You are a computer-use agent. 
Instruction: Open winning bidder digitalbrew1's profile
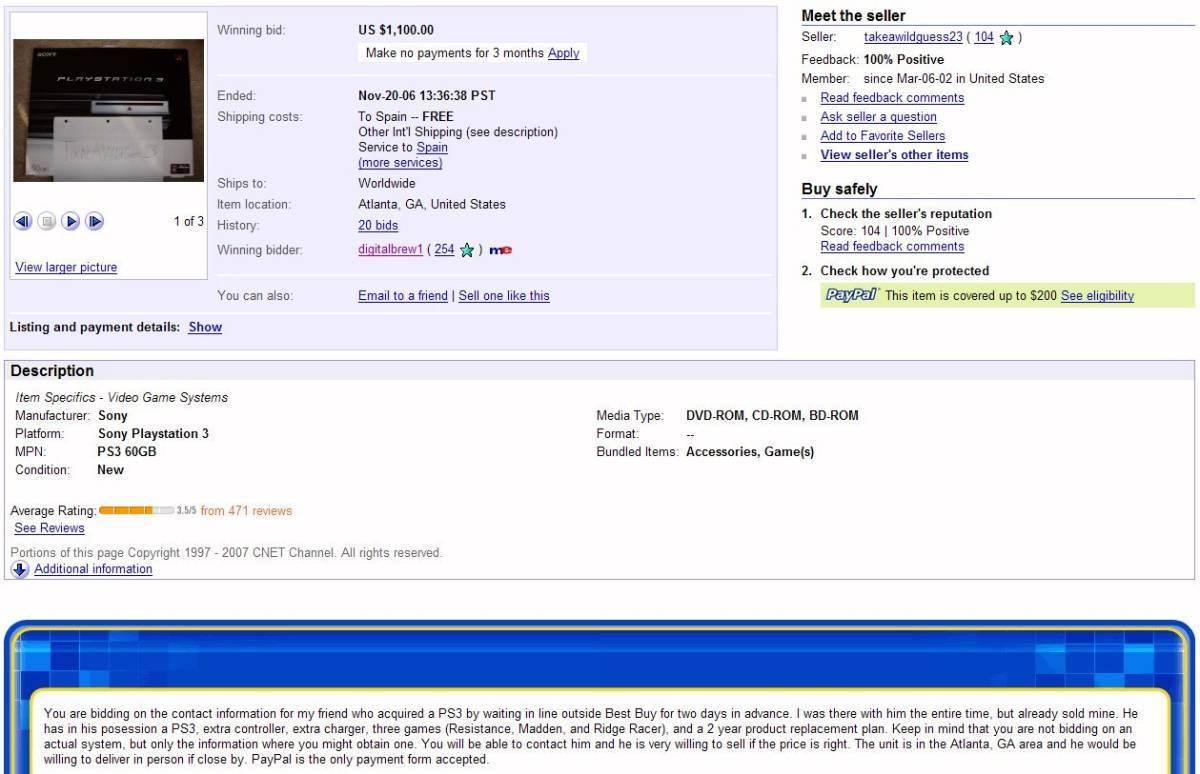[391, 250]
